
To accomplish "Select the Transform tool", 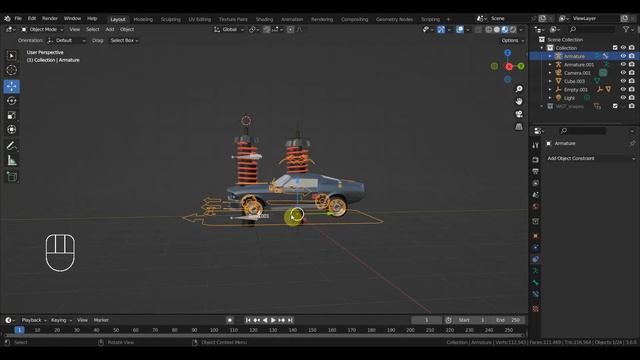I will click(11, 129).
